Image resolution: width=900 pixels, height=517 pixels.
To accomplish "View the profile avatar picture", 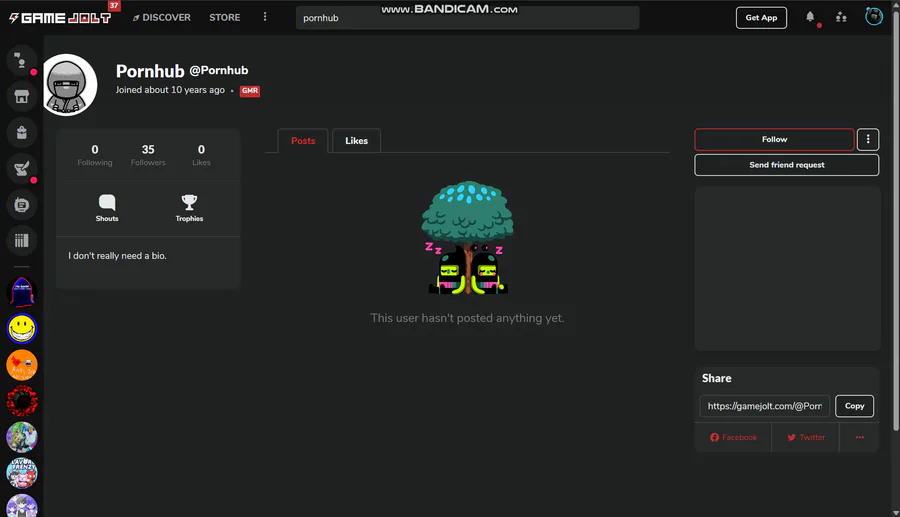I will (68, 85).
